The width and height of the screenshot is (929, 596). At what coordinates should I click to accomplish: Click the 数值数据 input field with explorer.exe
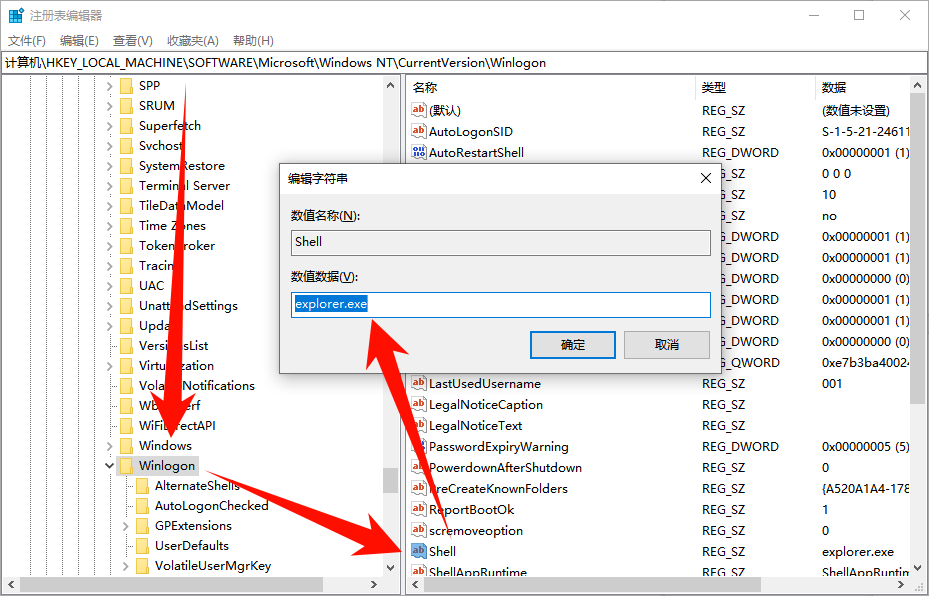click(500, 304)
